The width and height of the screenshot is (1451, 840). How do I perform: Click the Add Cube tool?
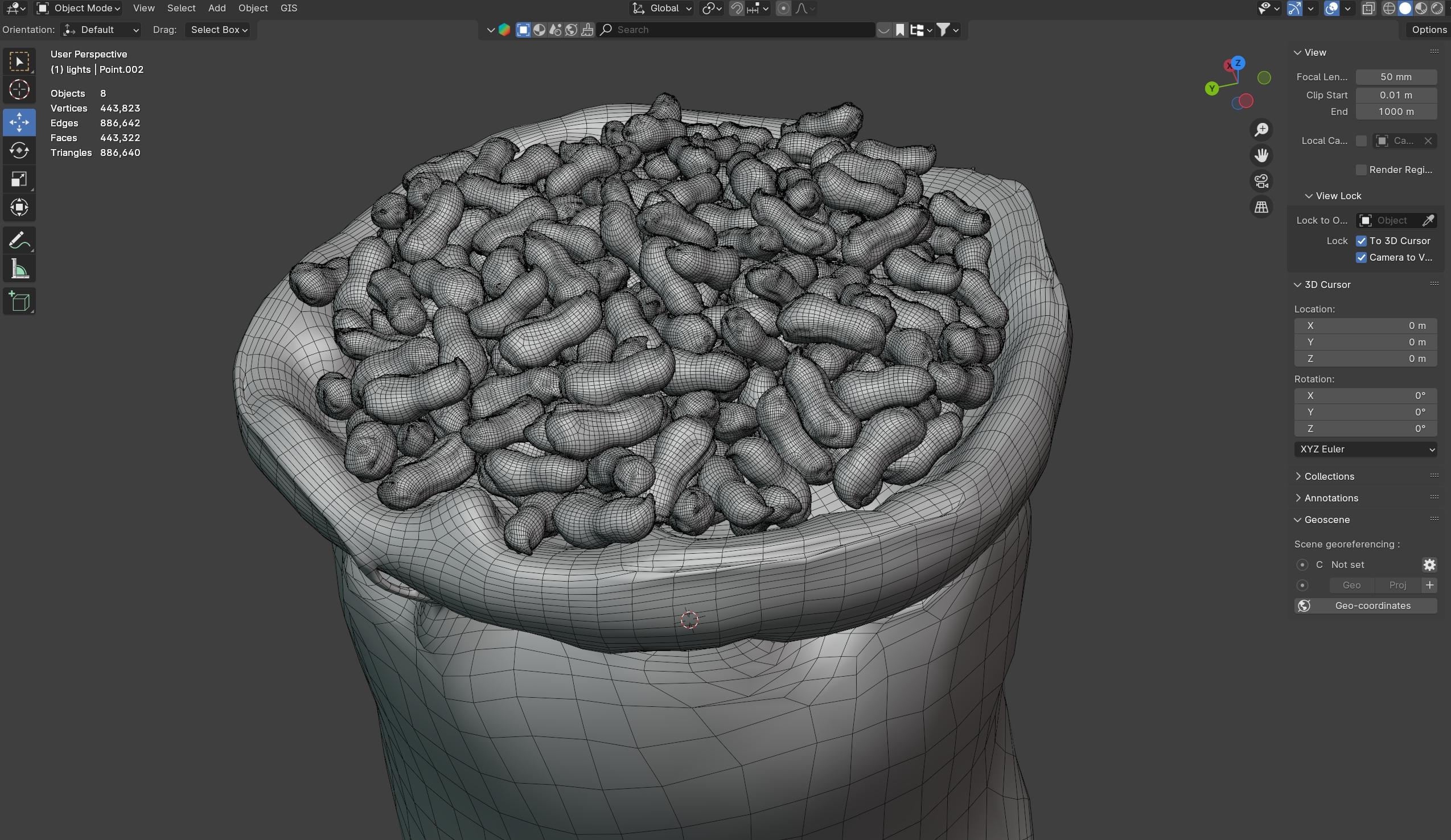[19, 302]
